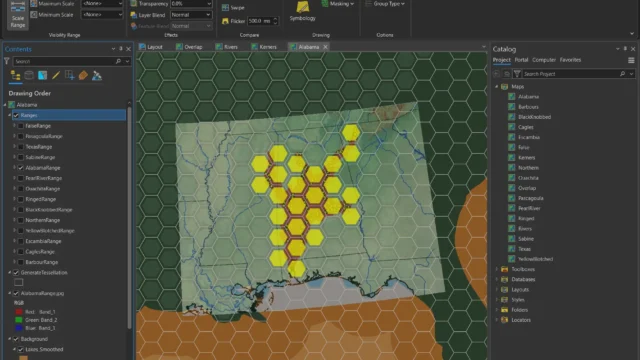Click the Flicker interval stepper arrows
Viewport: 640px width, 360px height.
pos(275,21)
